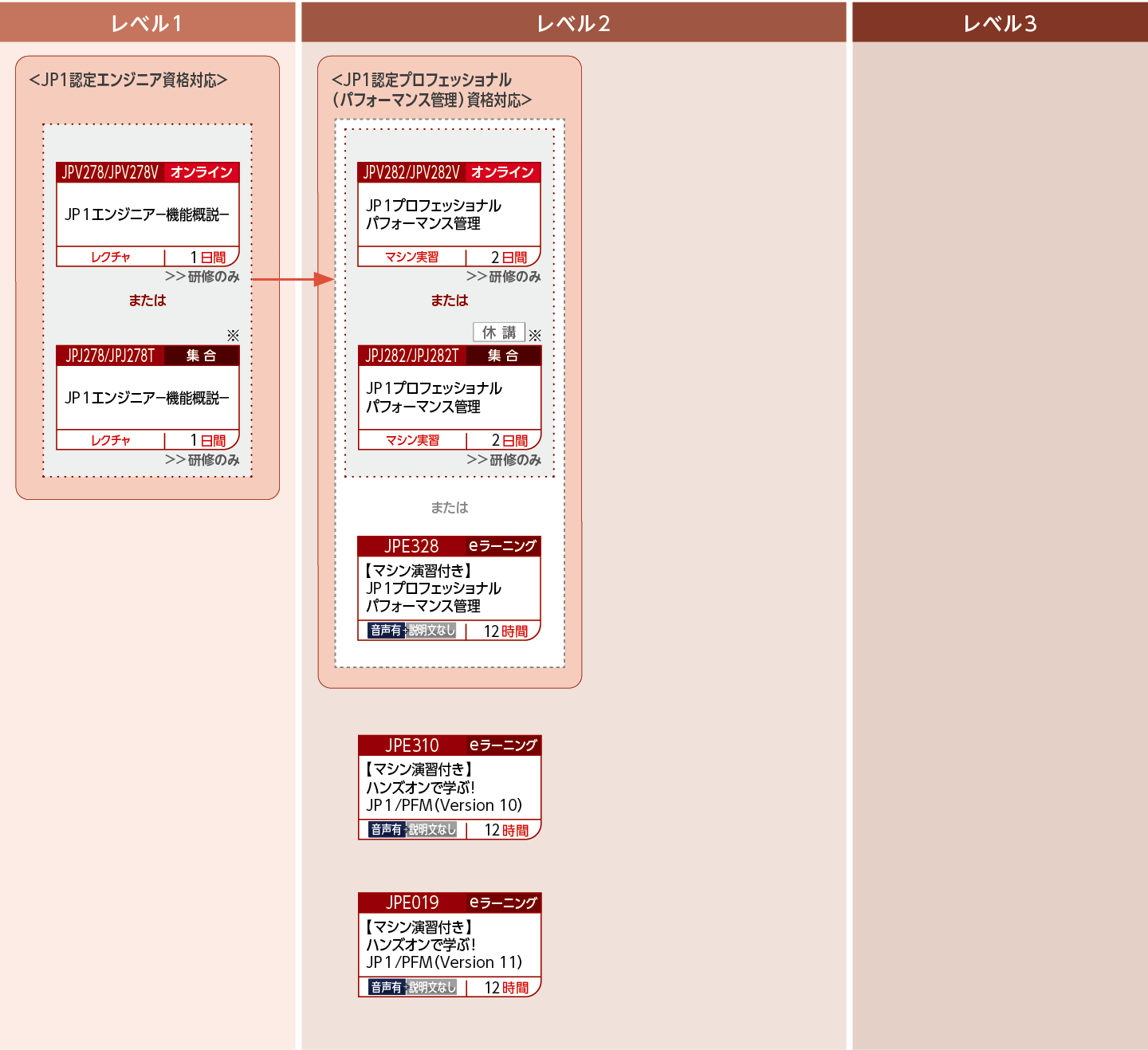The width and height of the screenshot is (1148, 1050).
Task: Open the JPE328 e-learning course card
Action: (x=449, y=588)
